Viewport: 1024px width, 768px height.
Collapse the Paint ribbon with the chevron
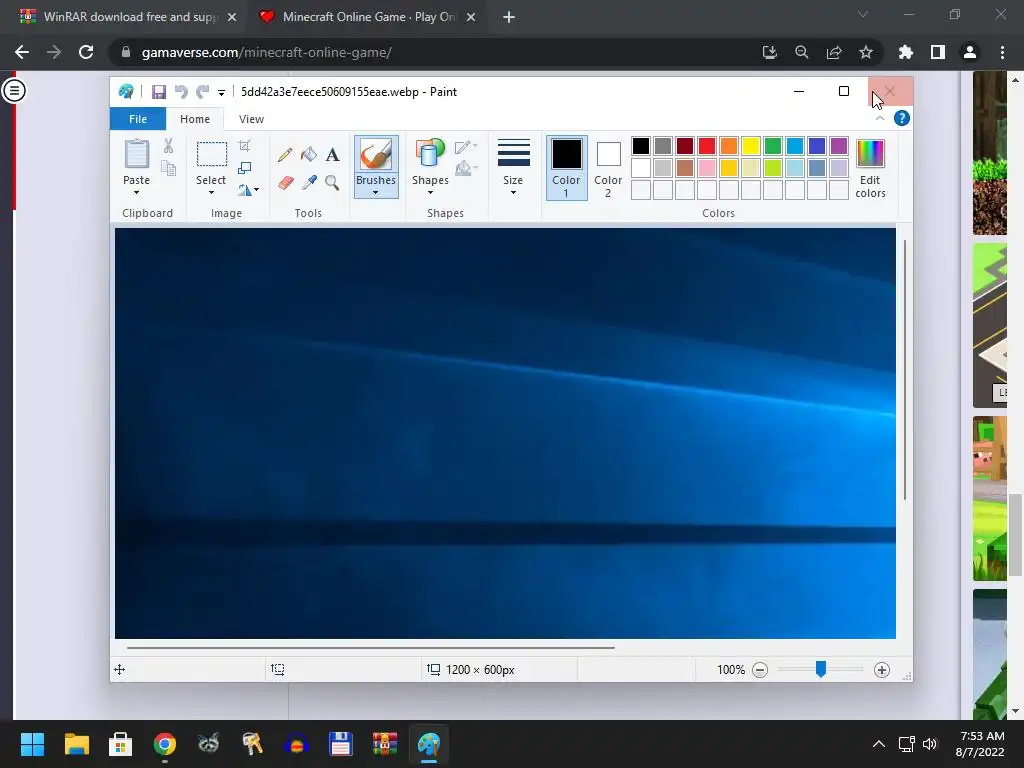[880, 118]
